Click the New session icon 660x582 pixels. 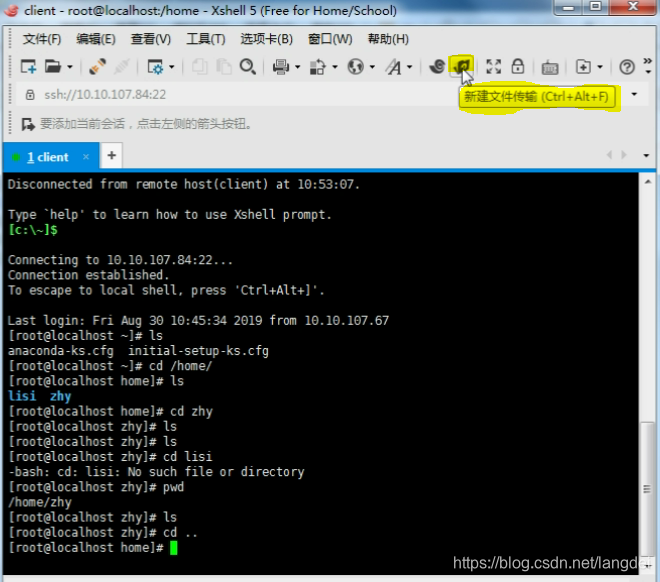tap(28, 66)
